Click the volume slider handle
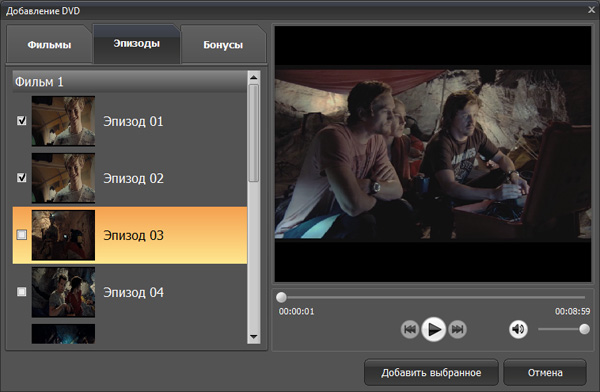Screen dimensions: 600x392 pos(584,329)
